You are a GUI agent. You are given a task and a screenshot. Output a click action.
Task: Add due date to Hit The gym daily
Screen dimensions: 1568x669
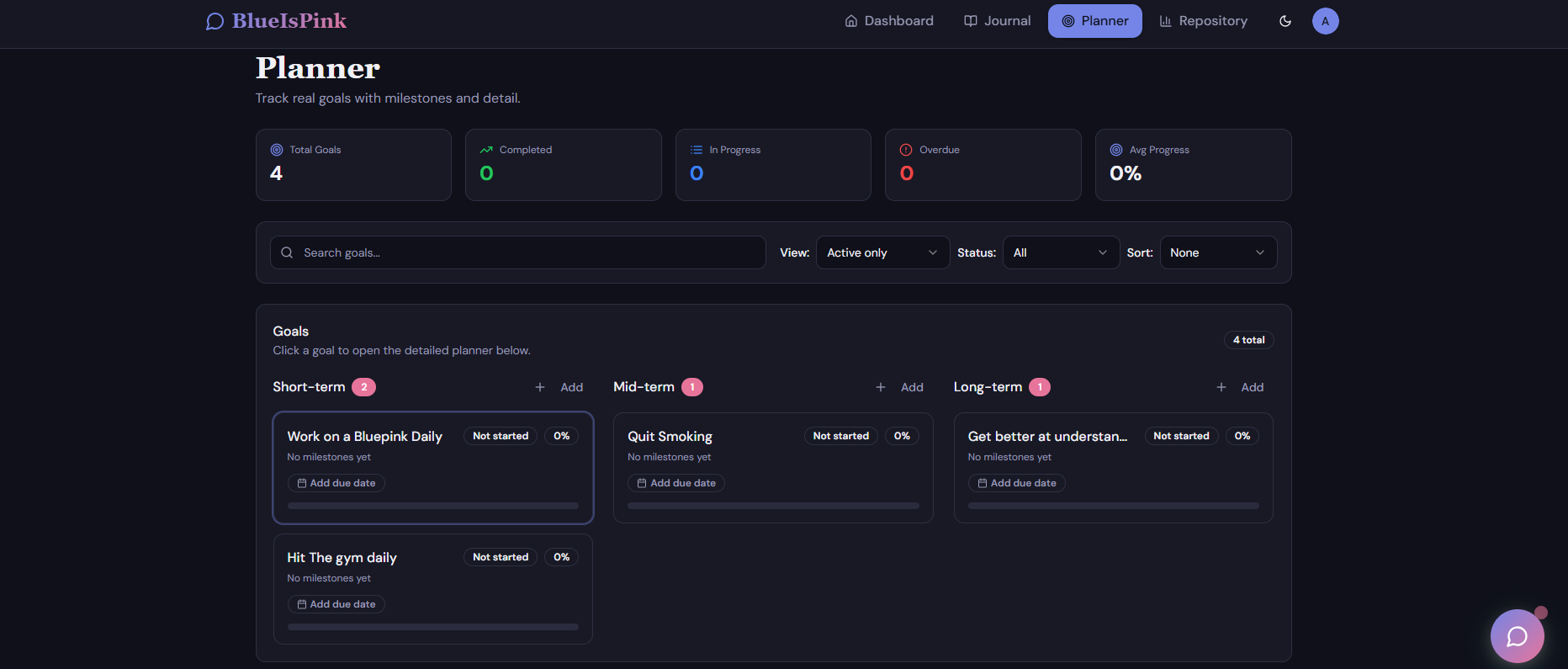pos(336,604)
